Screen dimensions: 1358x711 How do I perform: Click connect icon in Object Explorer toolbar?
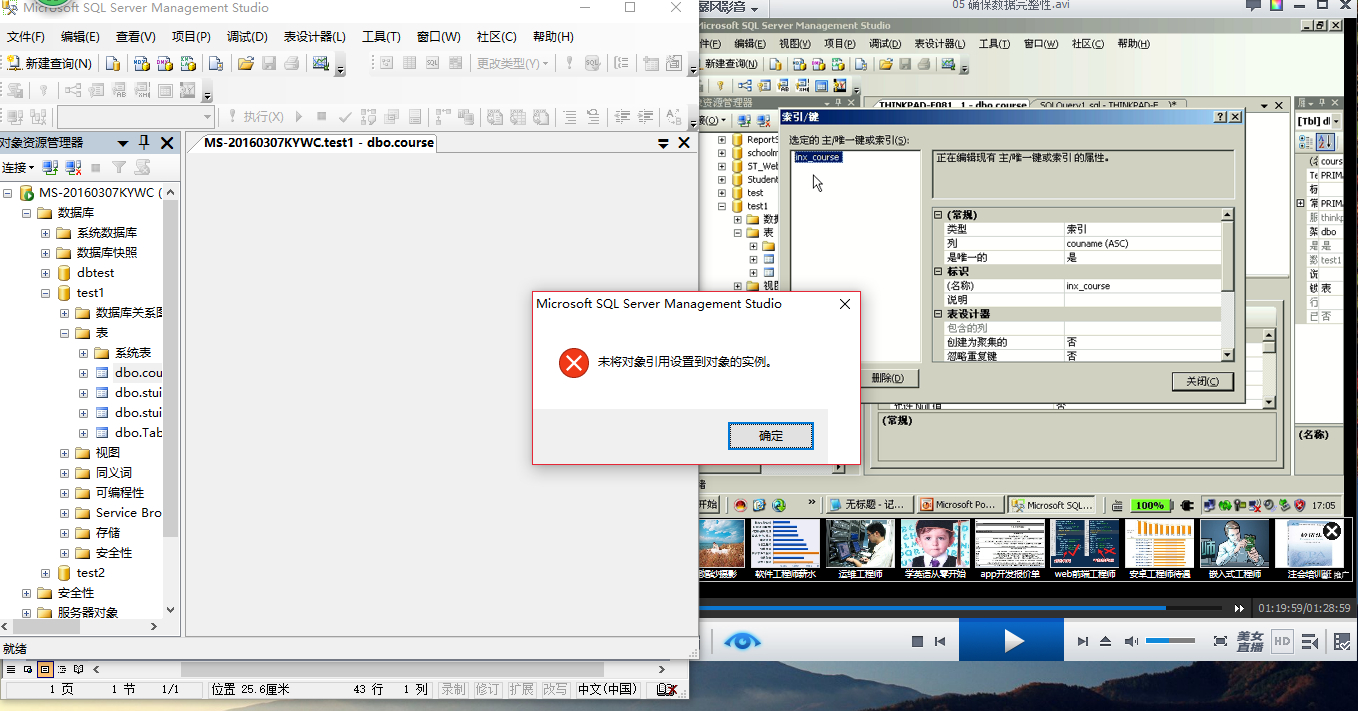(49, 167)
